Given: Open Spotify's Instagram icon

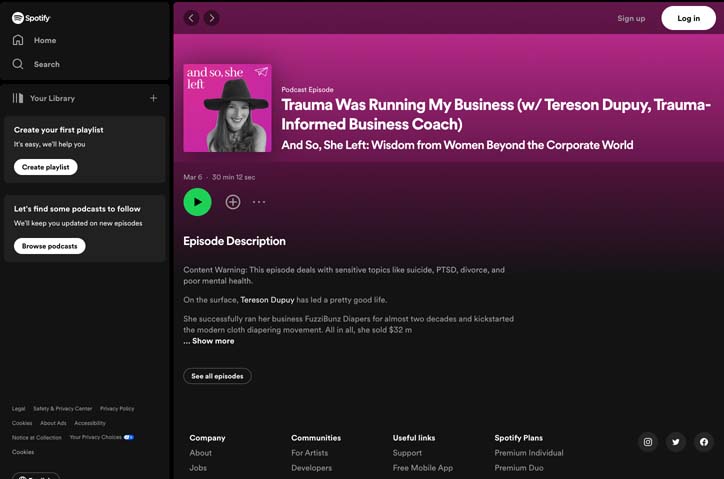Looking at the screenshot, I should [x=648, y=442].
